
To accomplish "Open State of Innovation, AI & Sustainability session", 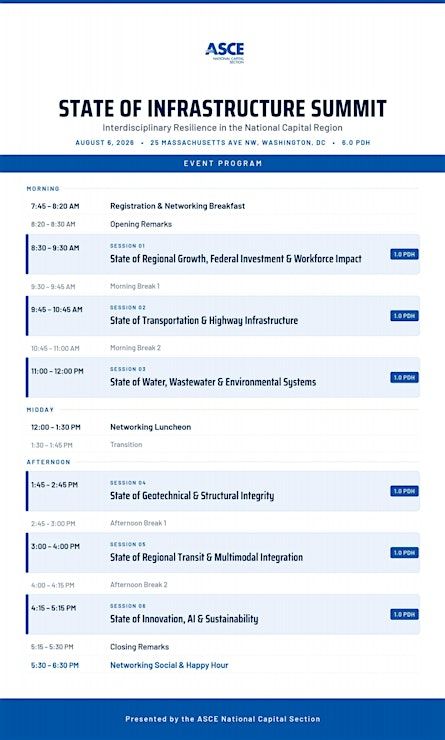I will pyautogui.click(x=184, y=619).
